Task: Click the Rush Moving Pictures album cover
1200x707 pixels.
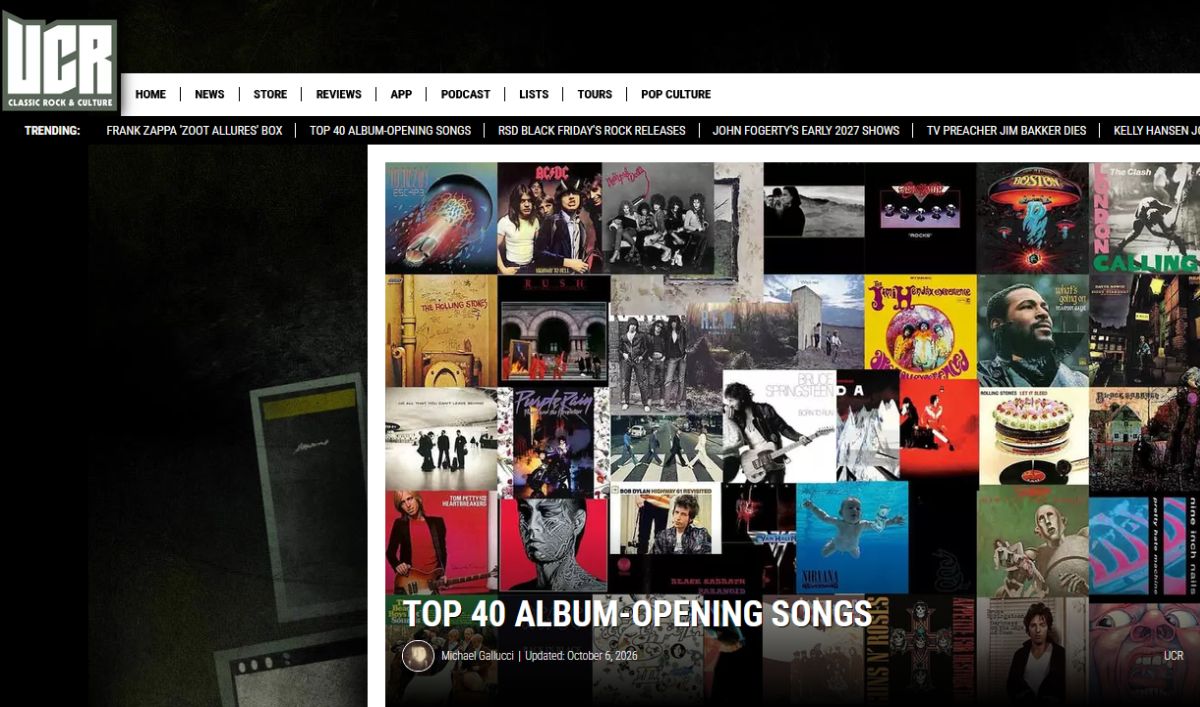Action: [x=554, y=328]
